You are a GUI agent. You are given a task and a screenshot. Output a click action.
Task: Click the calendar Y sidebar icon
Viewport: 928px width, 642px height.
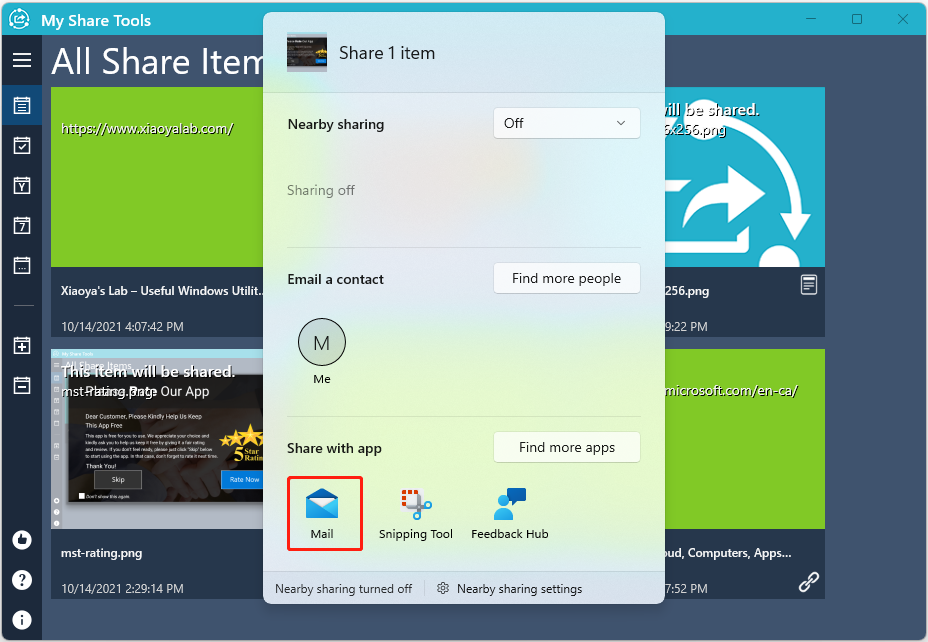[x=21, y=185]
